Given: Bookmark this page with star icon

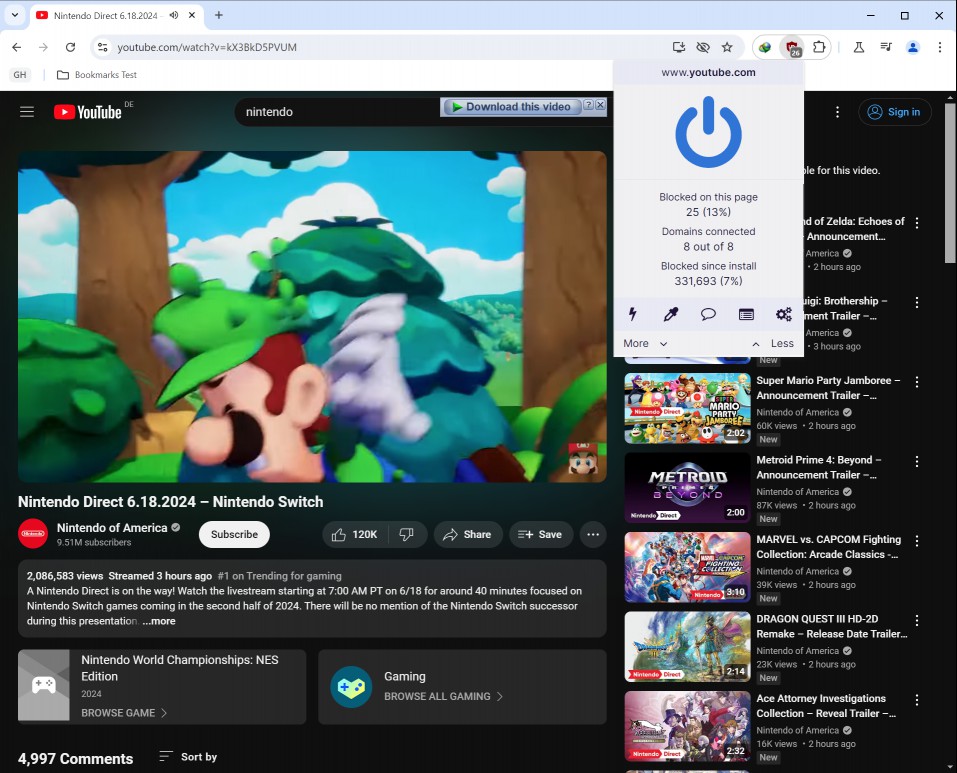Looking at the screenshot, I should tap(727, 47).
